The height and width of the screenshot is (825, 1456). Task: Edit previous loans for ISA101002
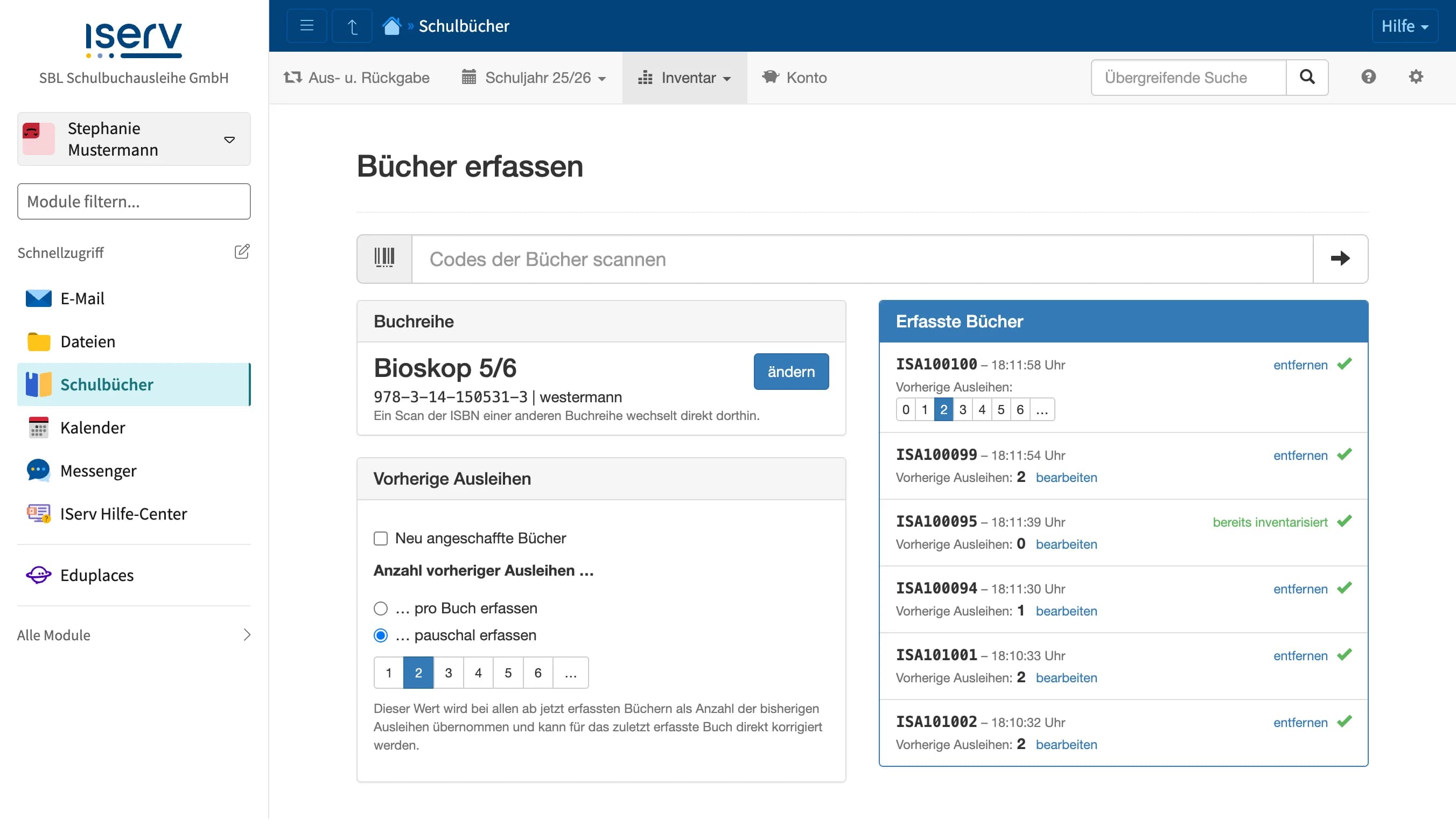[x=1066, y=745]
